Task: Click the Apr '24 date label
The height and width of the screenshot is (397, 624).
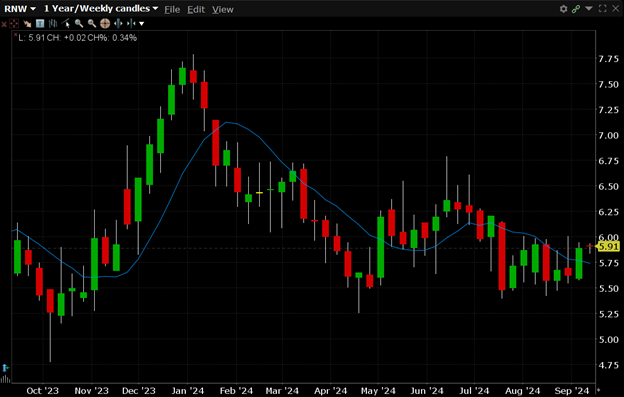Action: [x=330, y=391]
